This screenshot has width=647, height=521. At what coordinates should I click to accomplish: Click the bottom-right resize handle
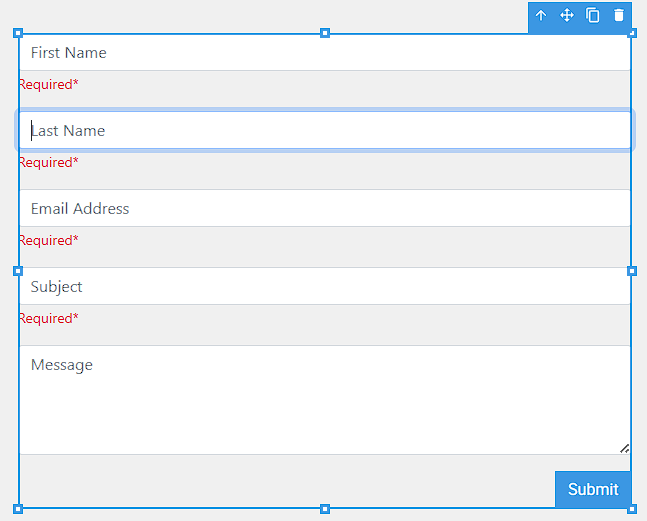(x=632, y=509)
